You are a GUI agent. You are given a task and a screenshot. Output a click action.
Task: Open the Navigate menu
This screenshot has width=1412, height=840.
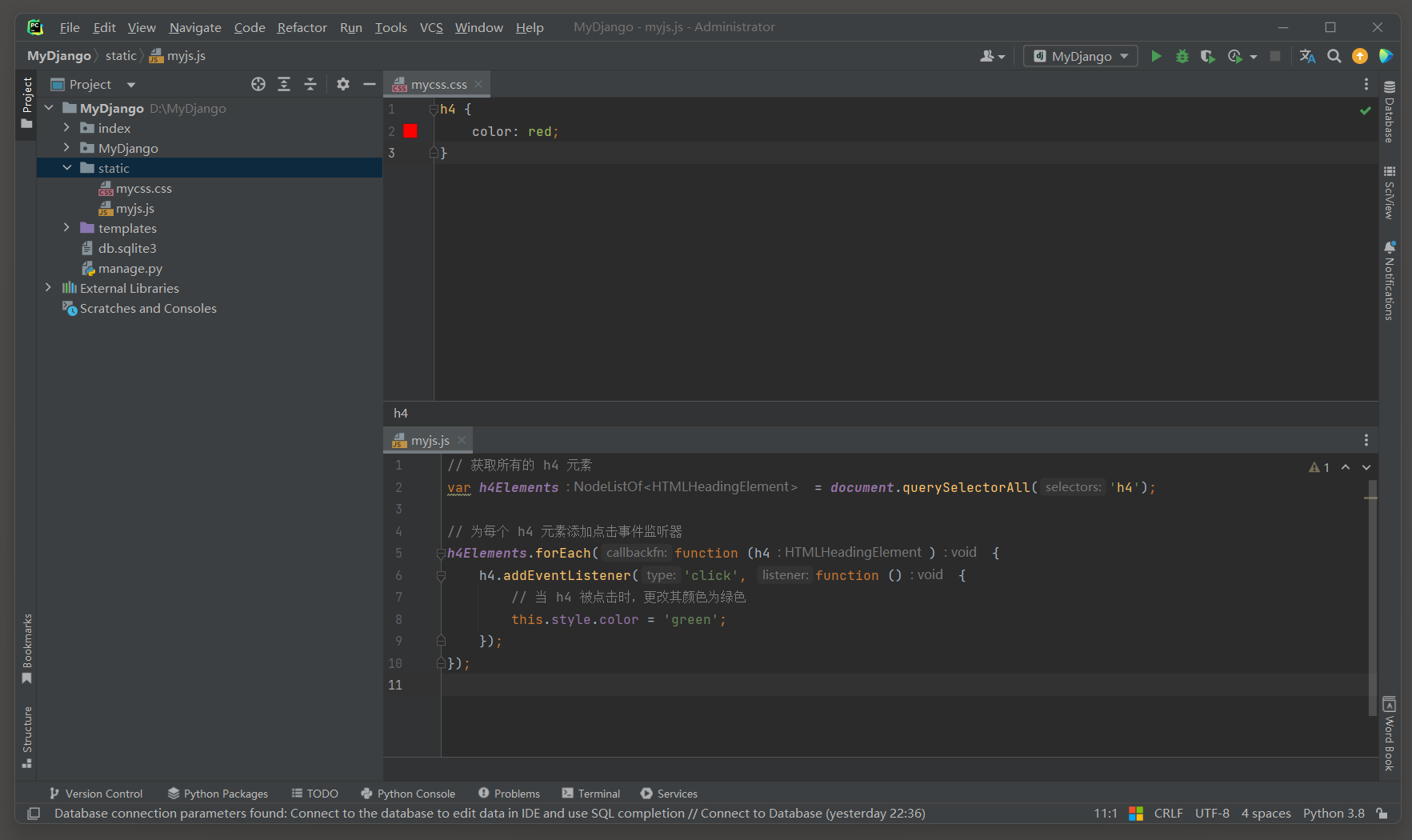(195, 27)
